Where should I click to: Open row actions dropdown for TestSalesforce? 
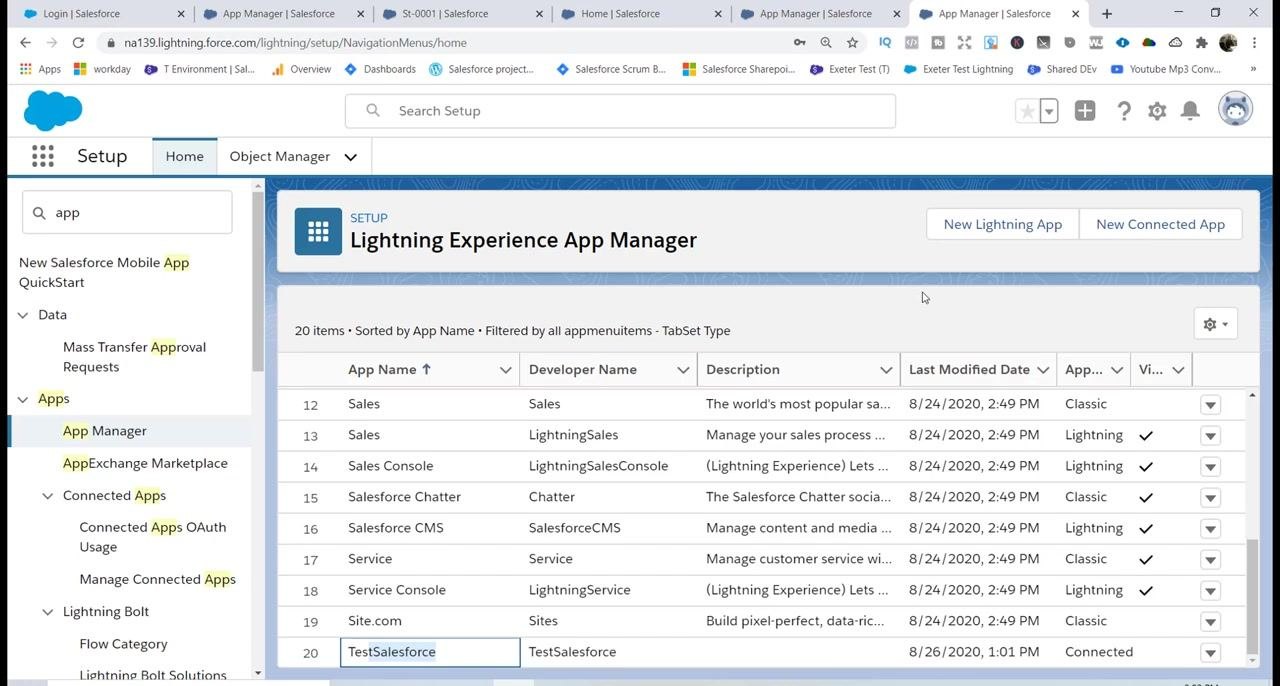1210,652
